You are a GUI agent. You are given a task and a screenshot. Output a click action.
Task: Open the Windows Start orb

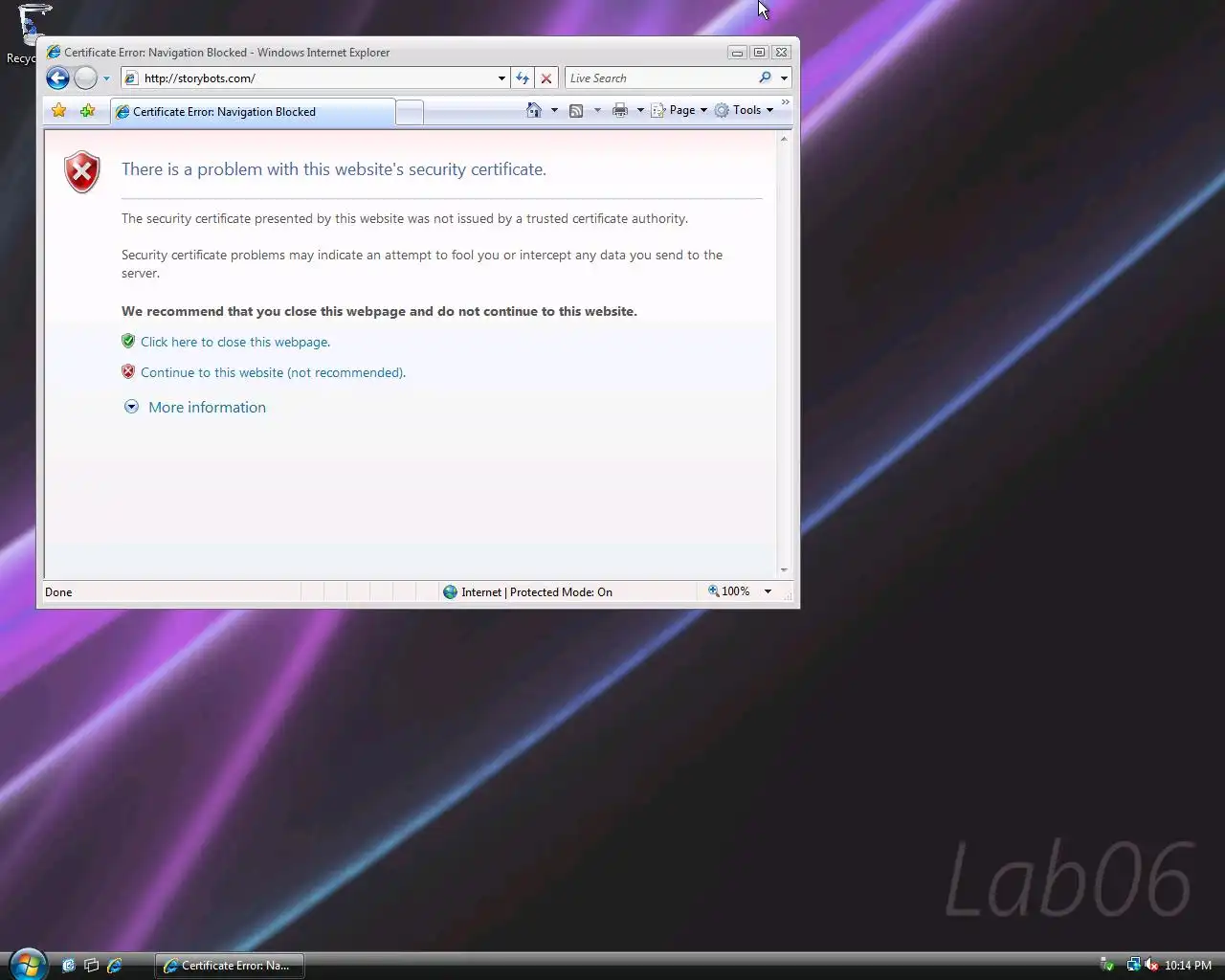tap(29, 964)
